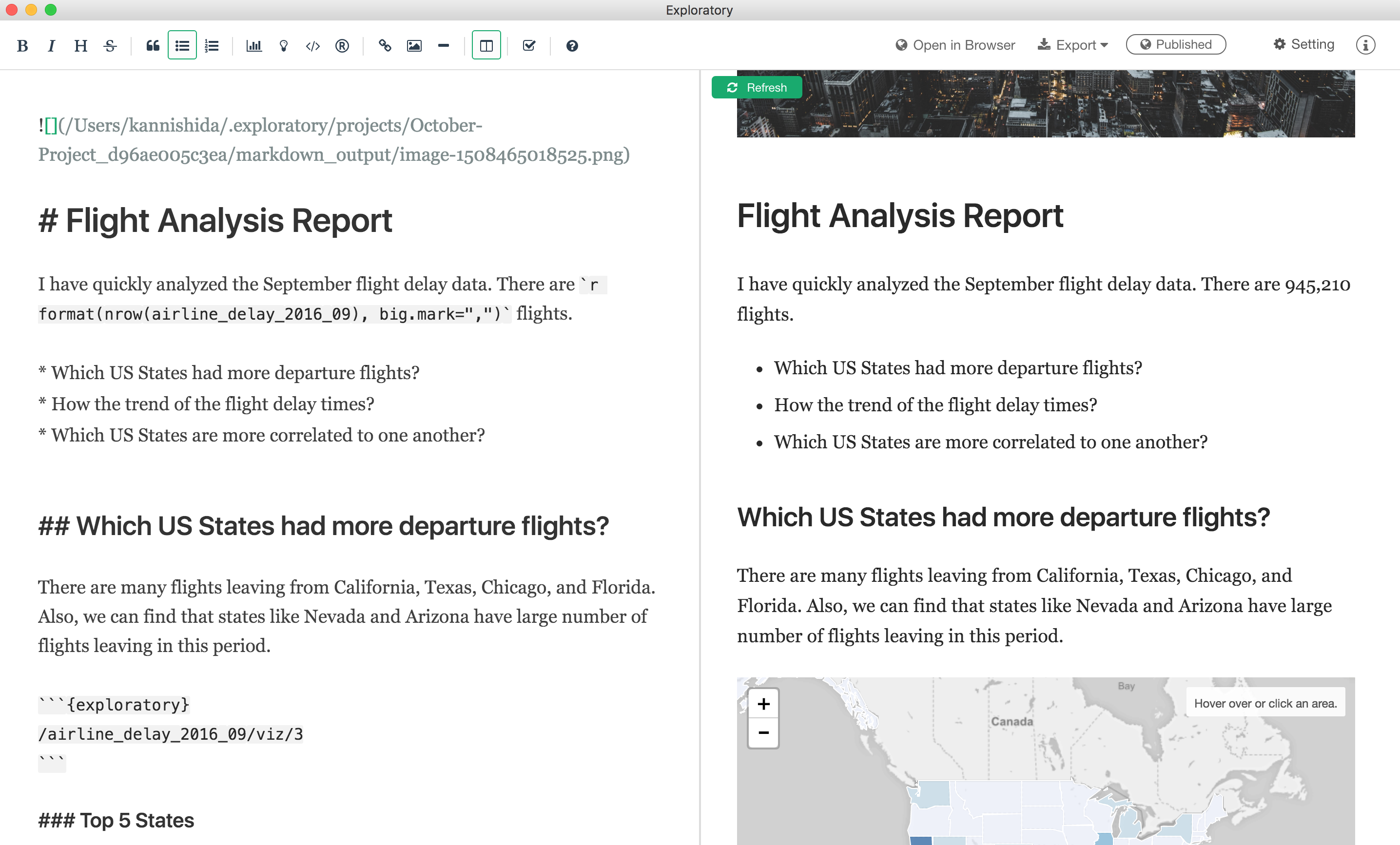Insert an image

[414, 45]
